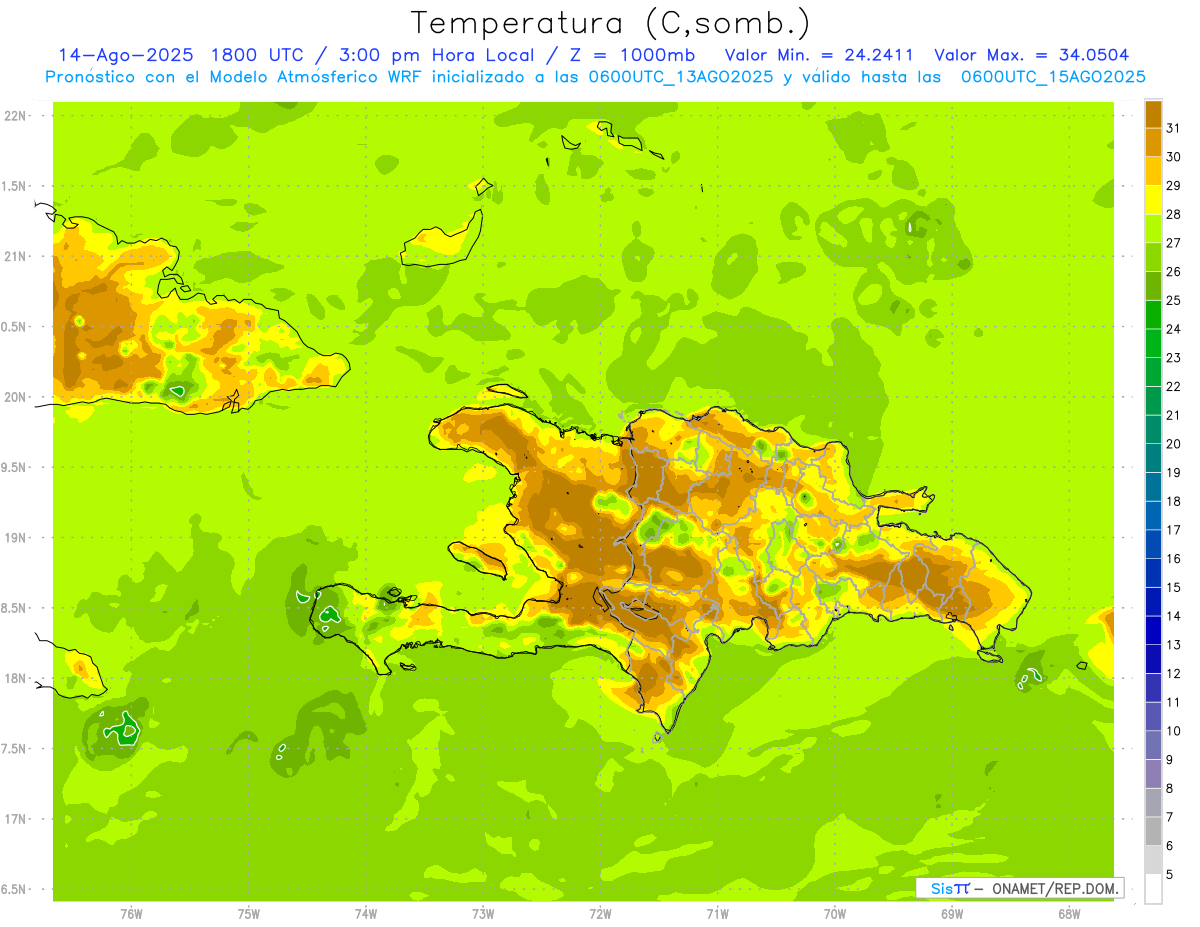Click the blue colorbar swatch between 16 and 17
This screenshot has width=1200, height=927.
coord(1153,544)
